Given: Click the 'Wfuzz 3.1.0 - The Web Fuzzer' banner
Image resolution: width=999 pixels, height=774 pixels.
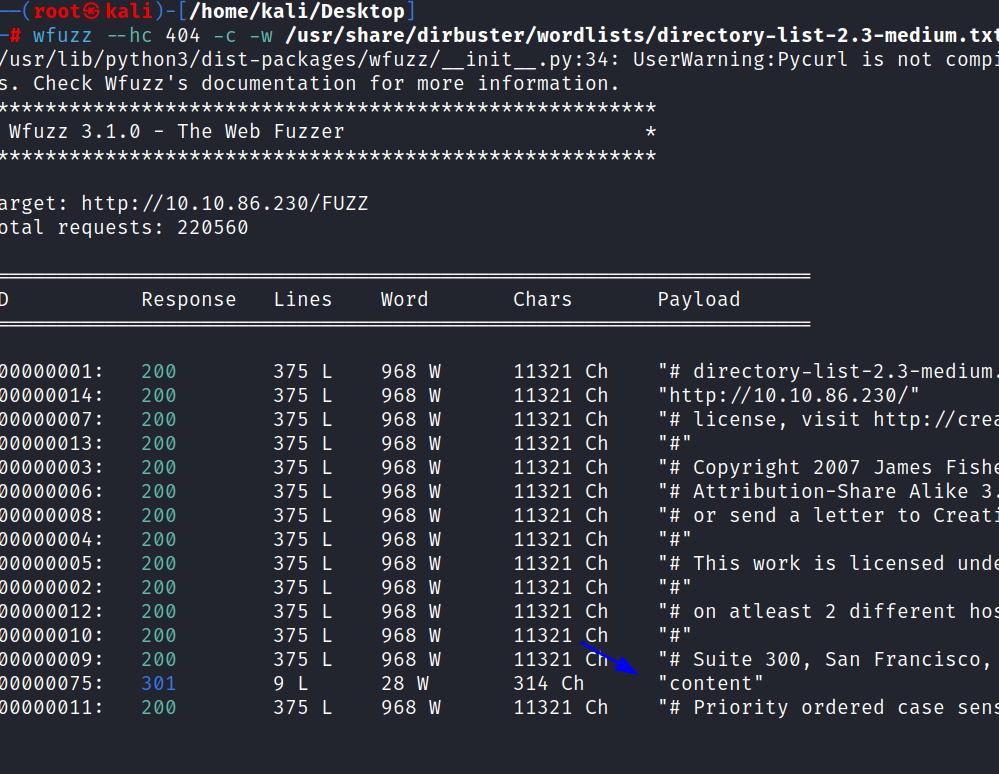Looking at the screenshot, I should pos(176,131).
